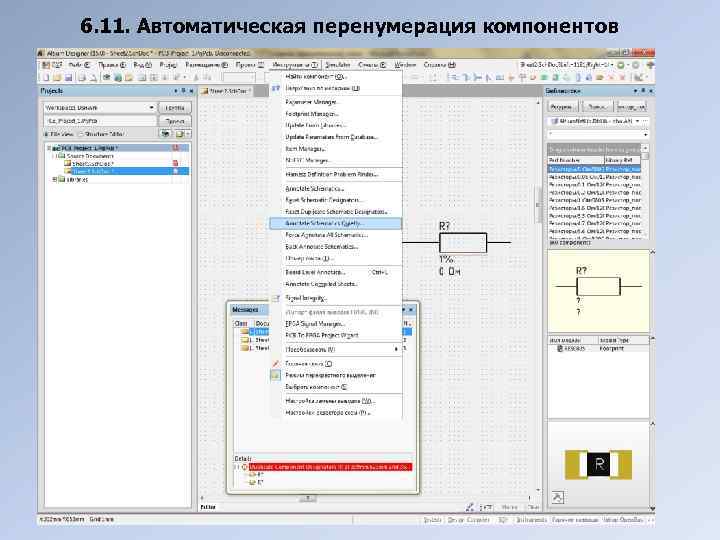Select Back Annotate Schematics entry
The image size is (720, 540).
(321, 247)
